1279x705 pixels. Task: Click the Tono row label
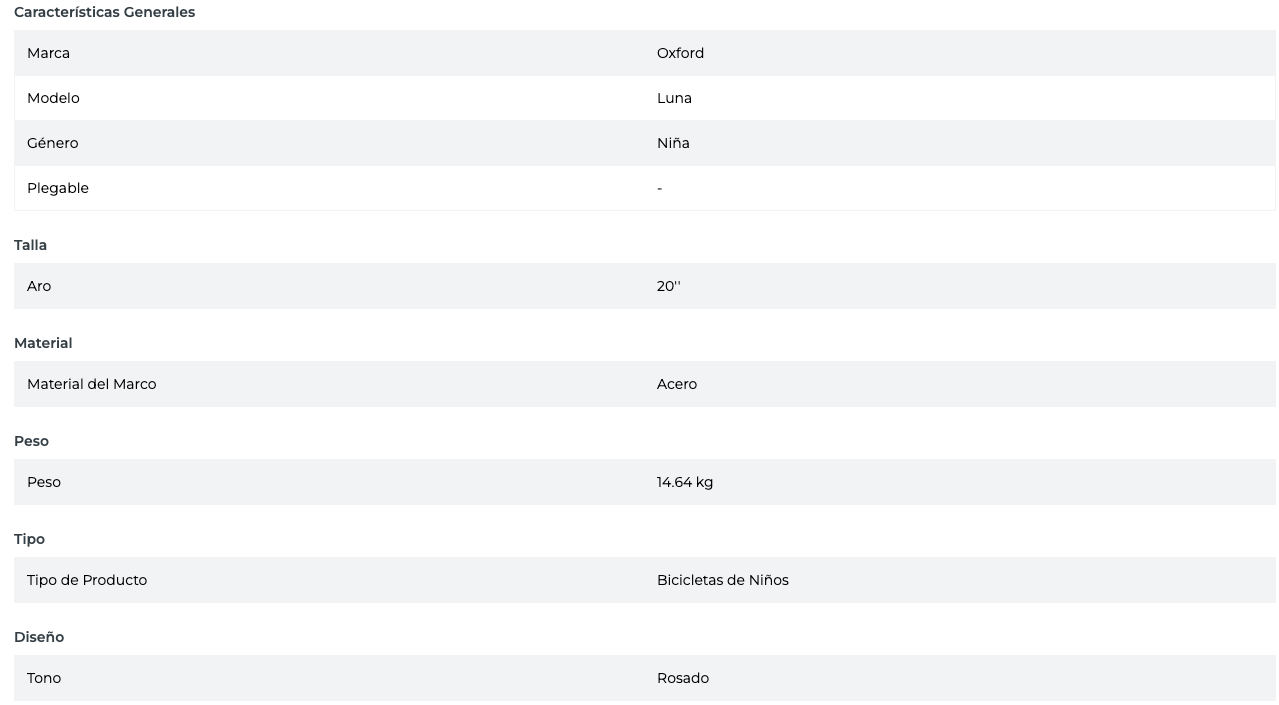44,678
